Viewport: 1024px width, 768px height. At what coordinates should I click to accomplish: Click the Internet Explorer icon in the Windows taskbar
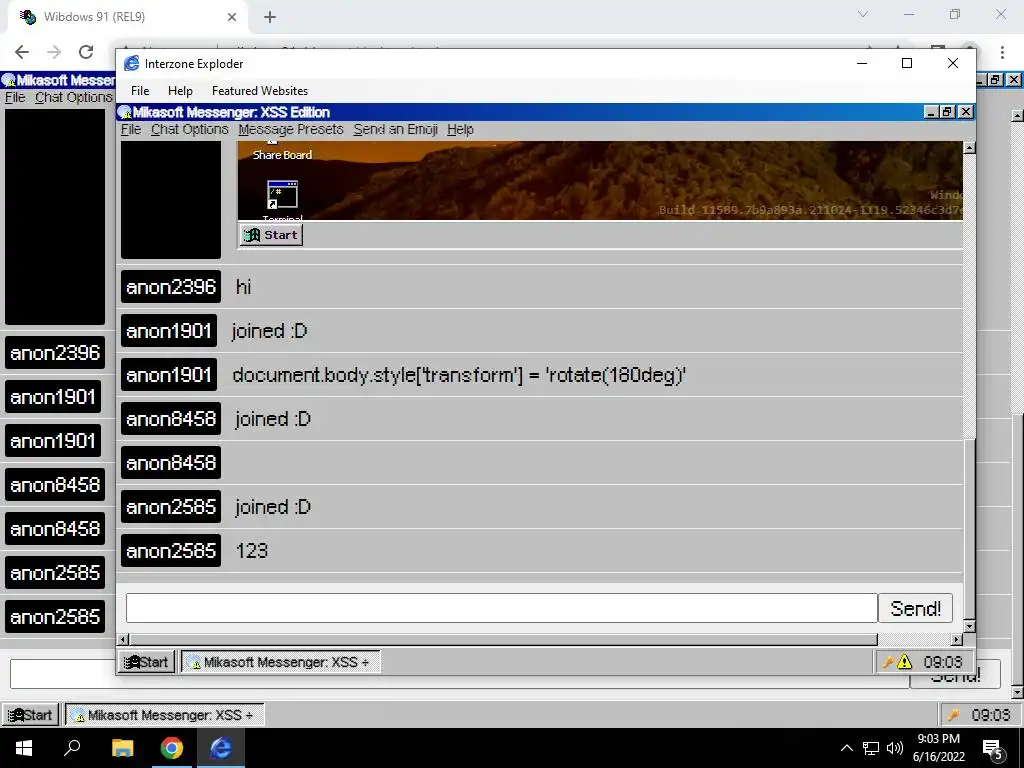221,748
